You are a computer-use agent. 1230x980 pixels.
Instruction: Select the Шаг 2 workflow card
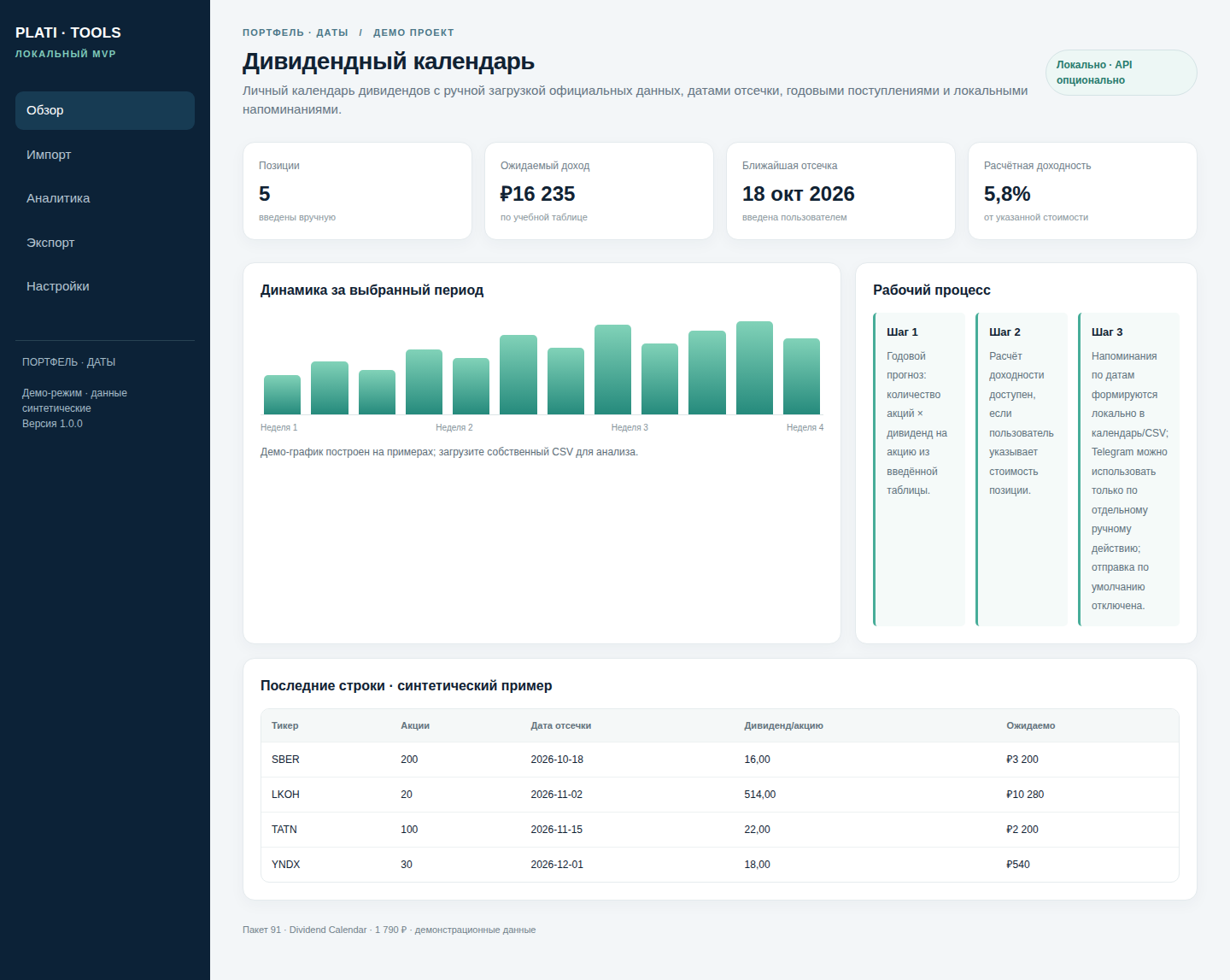point(1022,469)
